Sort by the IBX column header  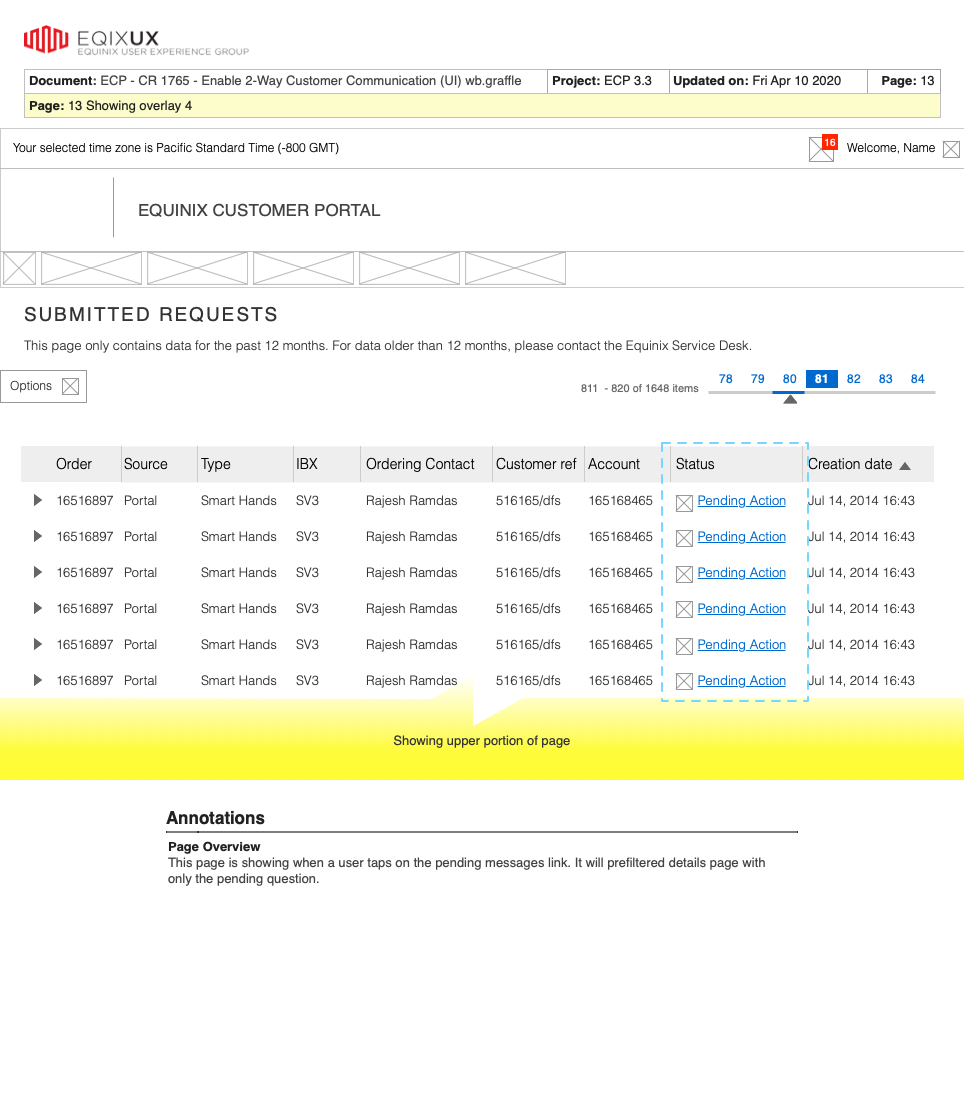tap(307, 464)
